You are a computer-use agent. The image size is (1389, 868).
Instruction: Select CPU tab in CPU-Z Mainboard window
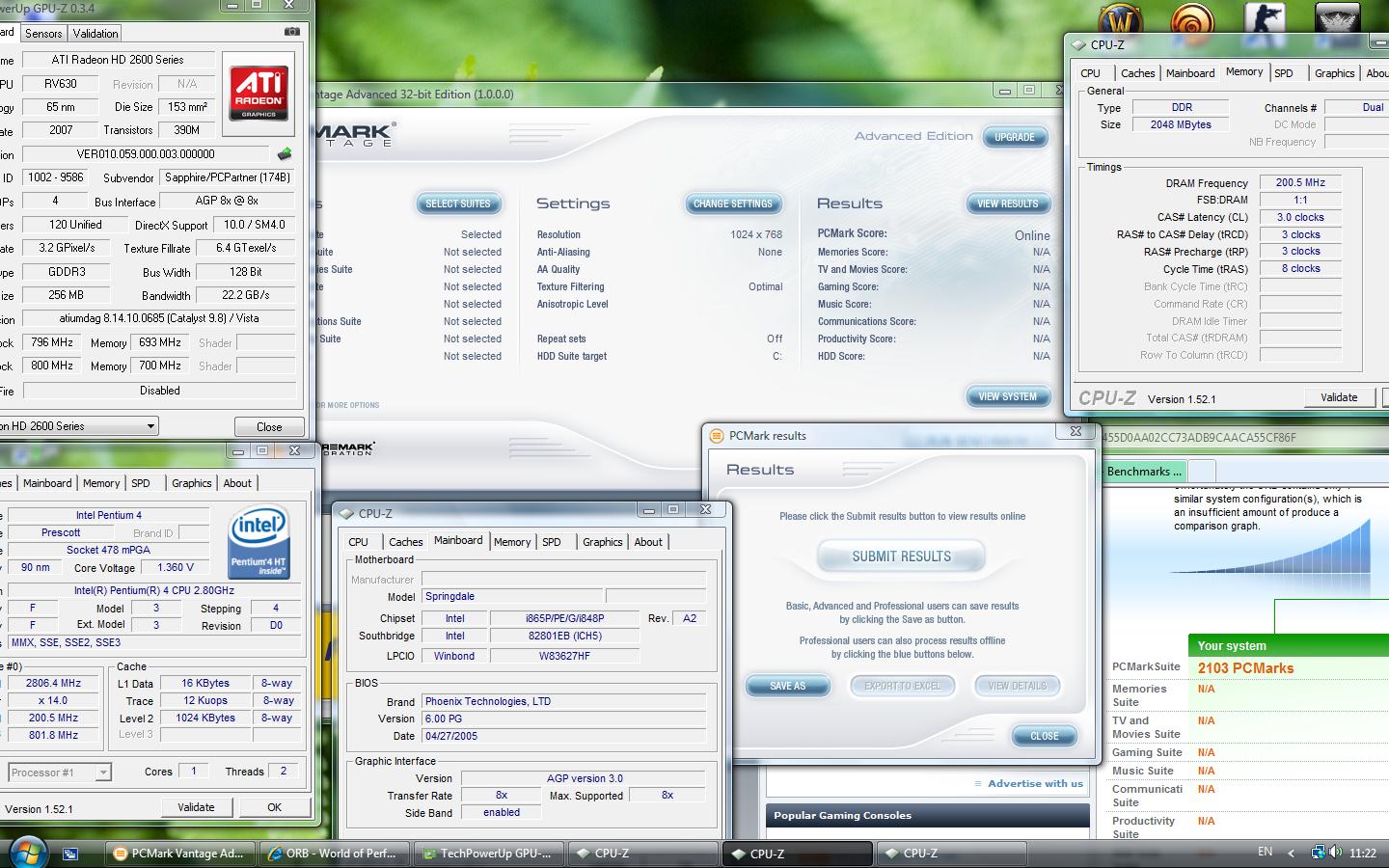(x=358, y=542)
